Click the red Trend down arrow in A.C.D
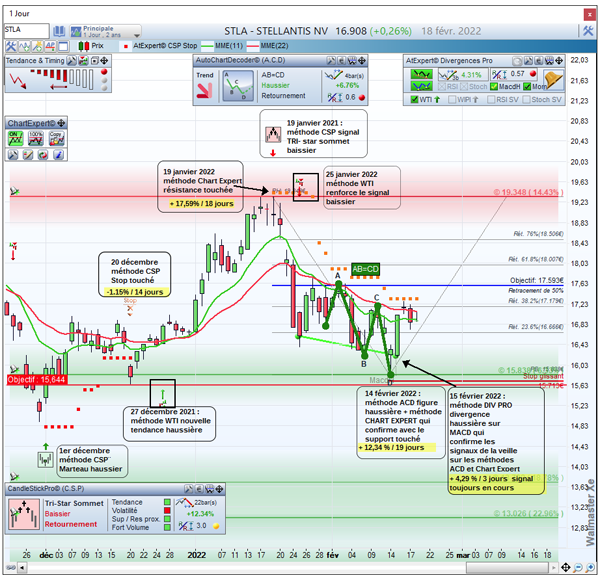Screen dimensions: 600x580 point(204,91)
